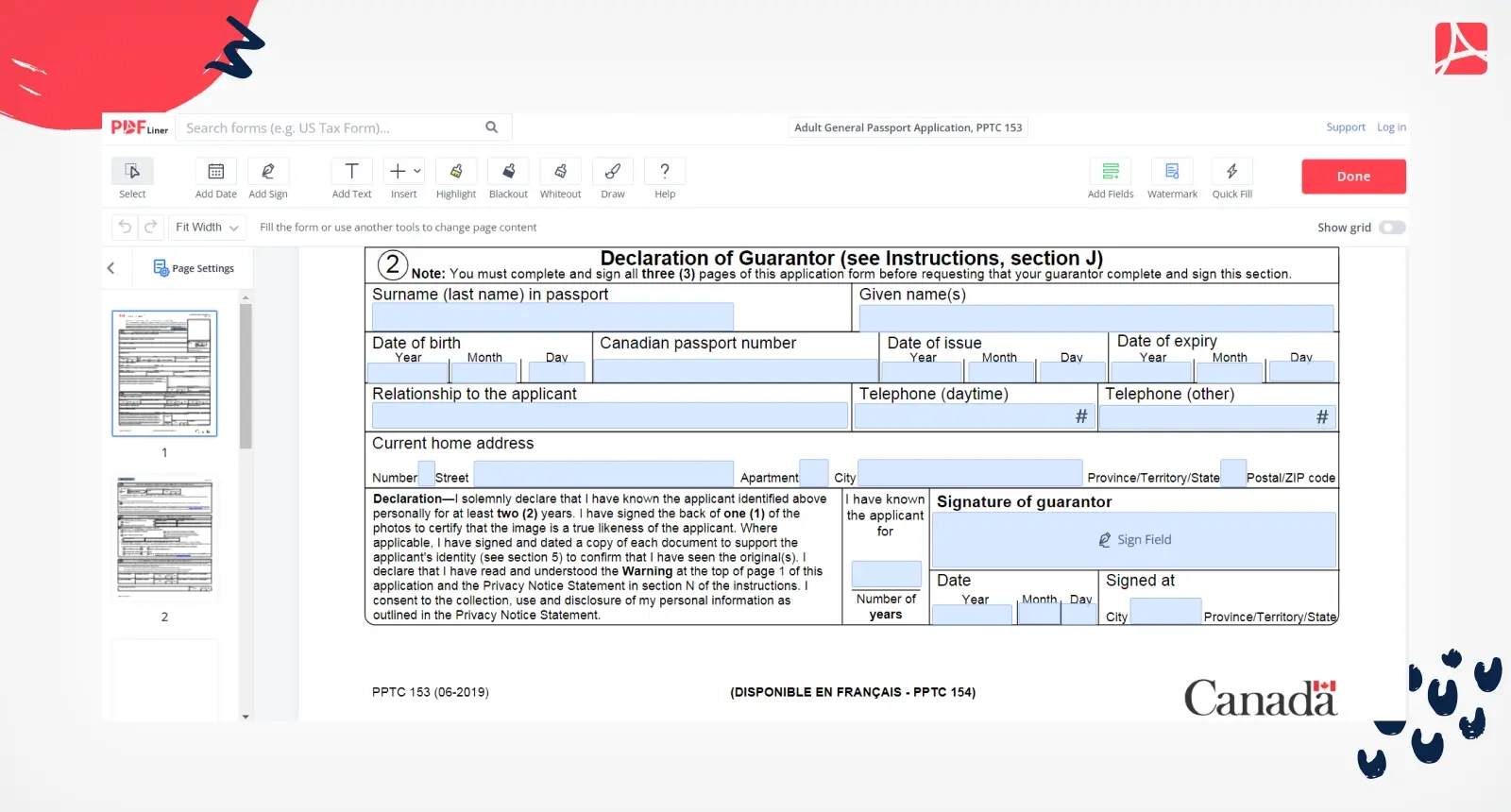The image size is (1511, 812).
Task: Open the Fit Width zoom dropdown
Action: (x=207, y=227)
